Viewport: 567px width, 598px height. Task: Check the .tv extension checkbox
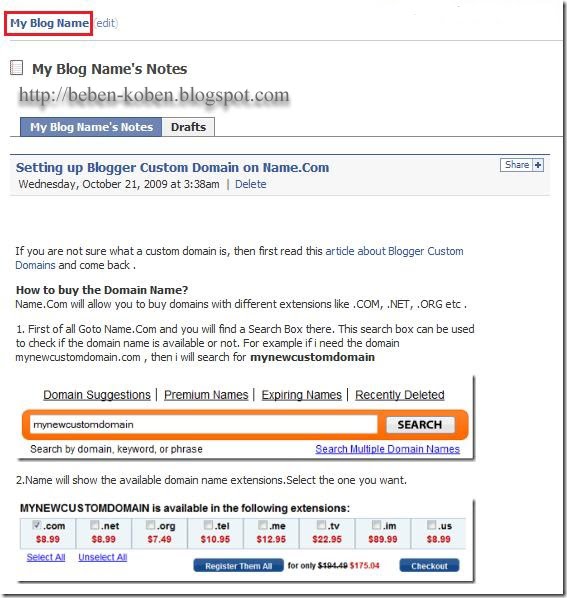321,525
